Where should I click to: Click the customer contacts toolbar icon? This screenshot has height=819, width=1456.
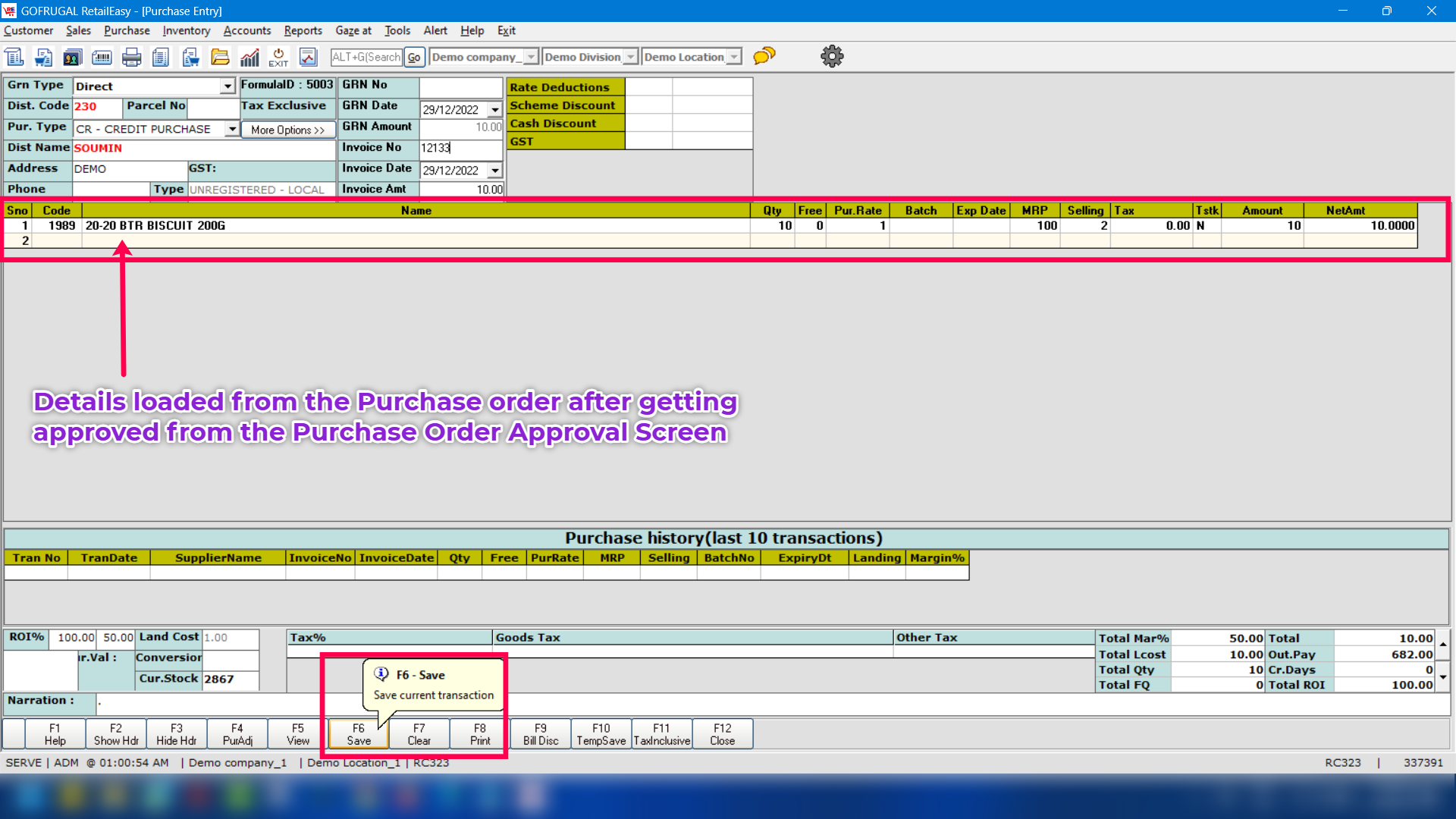point(72,57)
